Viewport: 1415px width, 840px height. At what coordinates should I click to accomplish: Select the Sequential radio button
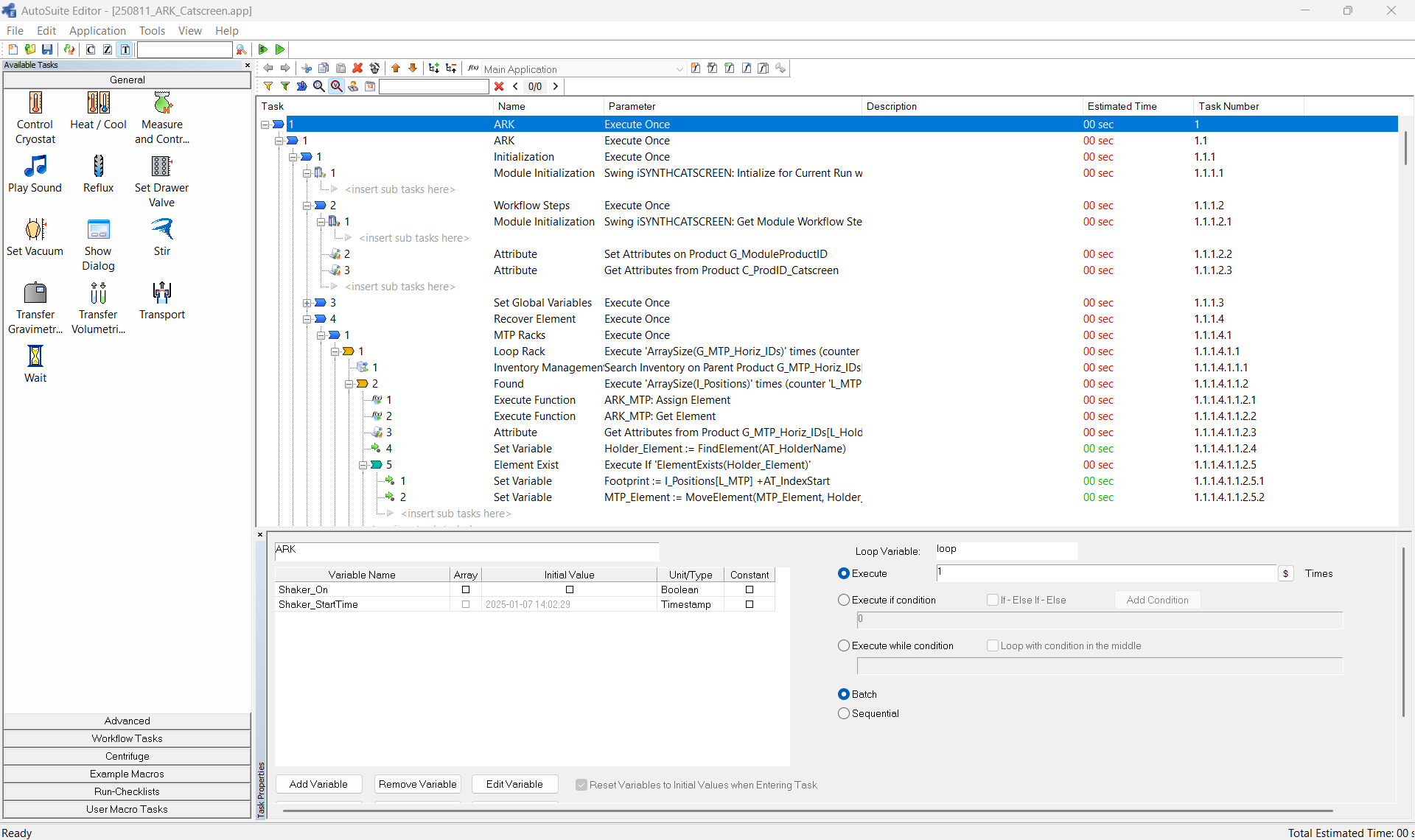[844, 713]
